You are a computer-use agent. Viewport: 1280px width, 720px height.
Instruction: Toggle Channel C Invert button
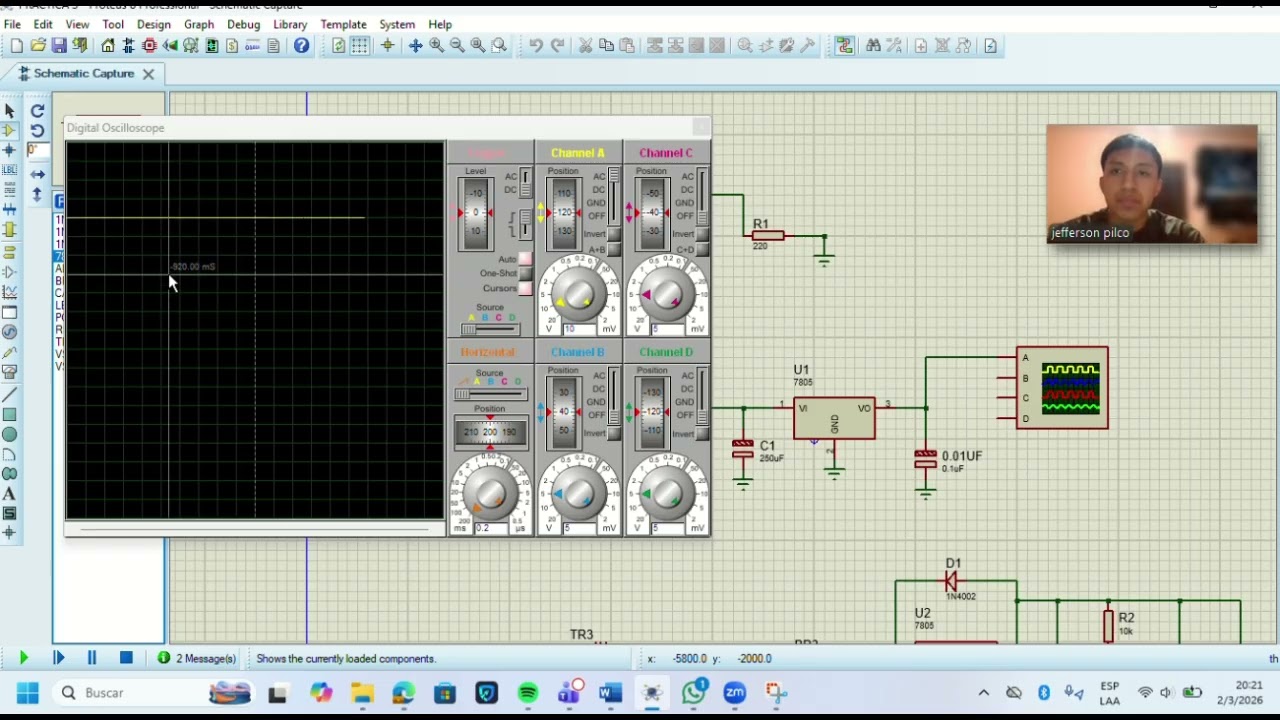(x=703, y=234)
